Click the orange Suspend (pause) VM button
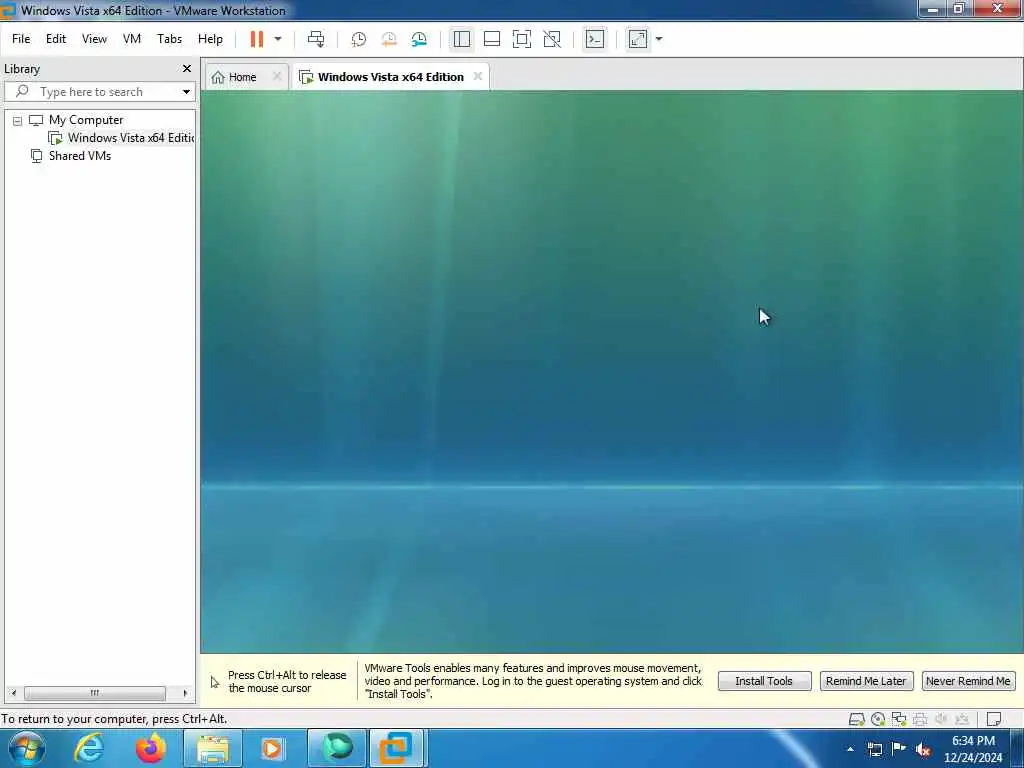The width and height of the screenshot is (1024, 768). click(x=257, y=39)
